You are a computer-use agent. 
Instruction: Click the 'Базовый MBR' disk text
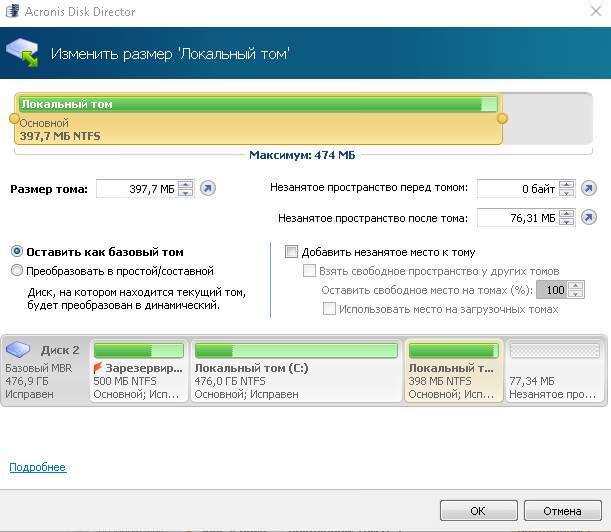click(39, 368)
